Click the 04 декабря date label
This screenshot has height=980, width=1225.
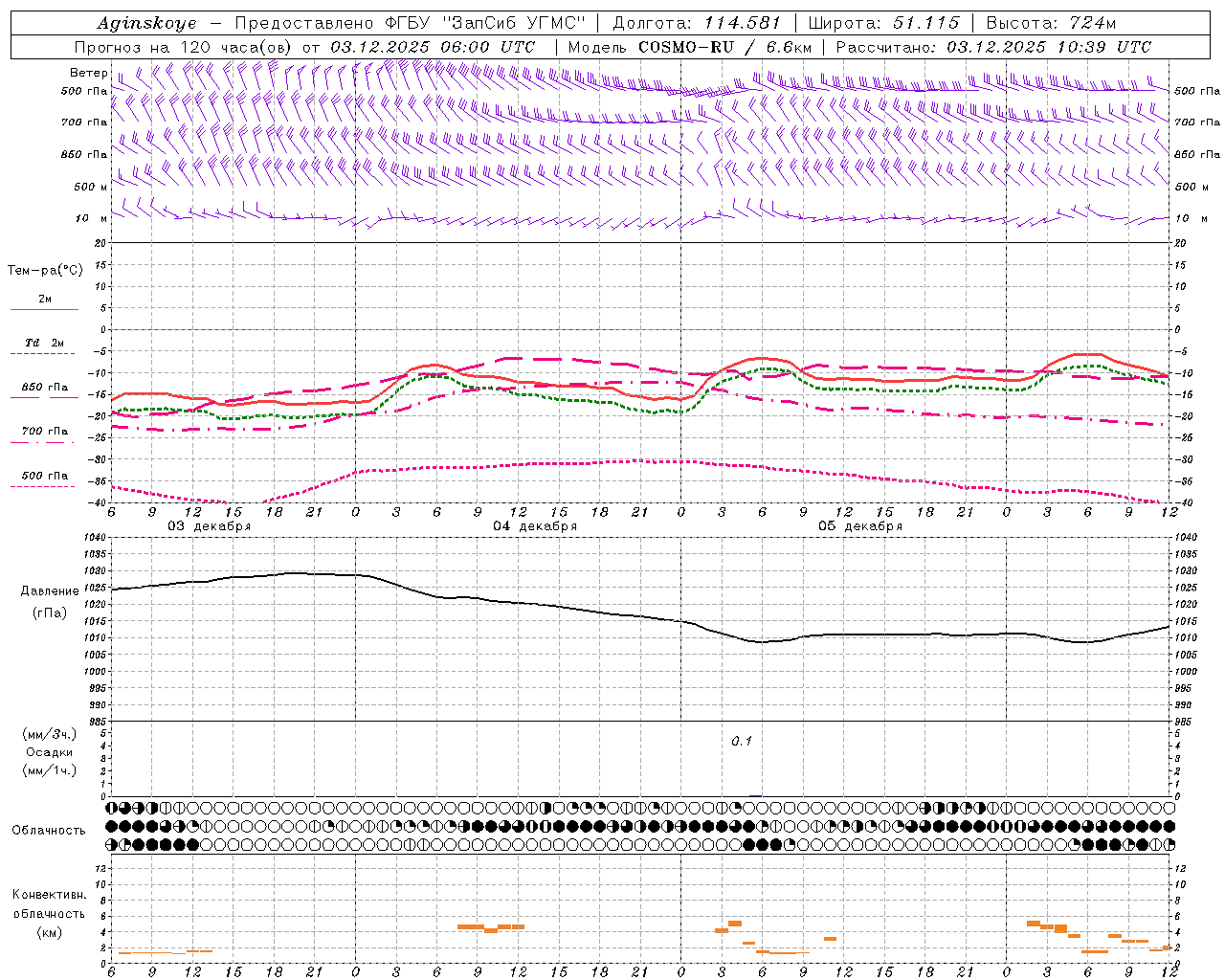pos(535,526)
